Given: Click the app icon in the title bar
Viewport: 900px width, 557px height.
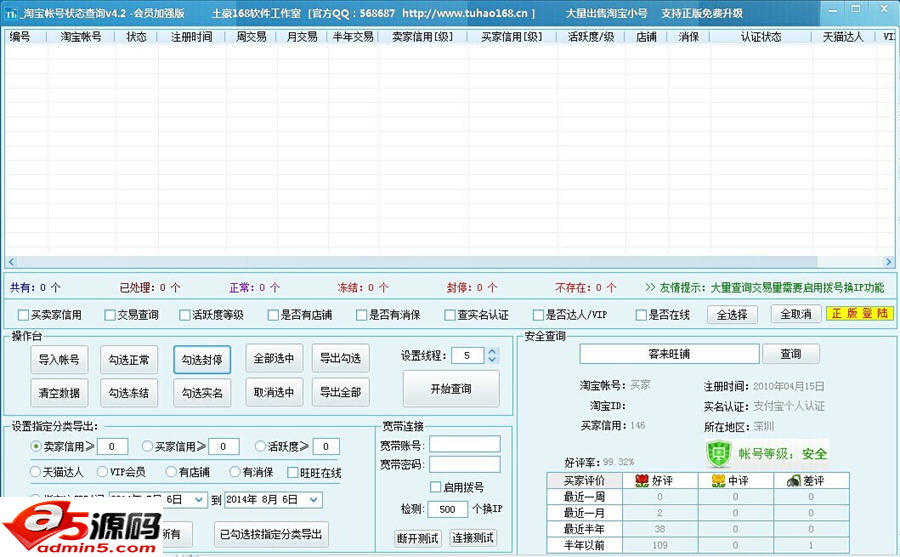Looking at the screenshot, I should click(12, 14).
